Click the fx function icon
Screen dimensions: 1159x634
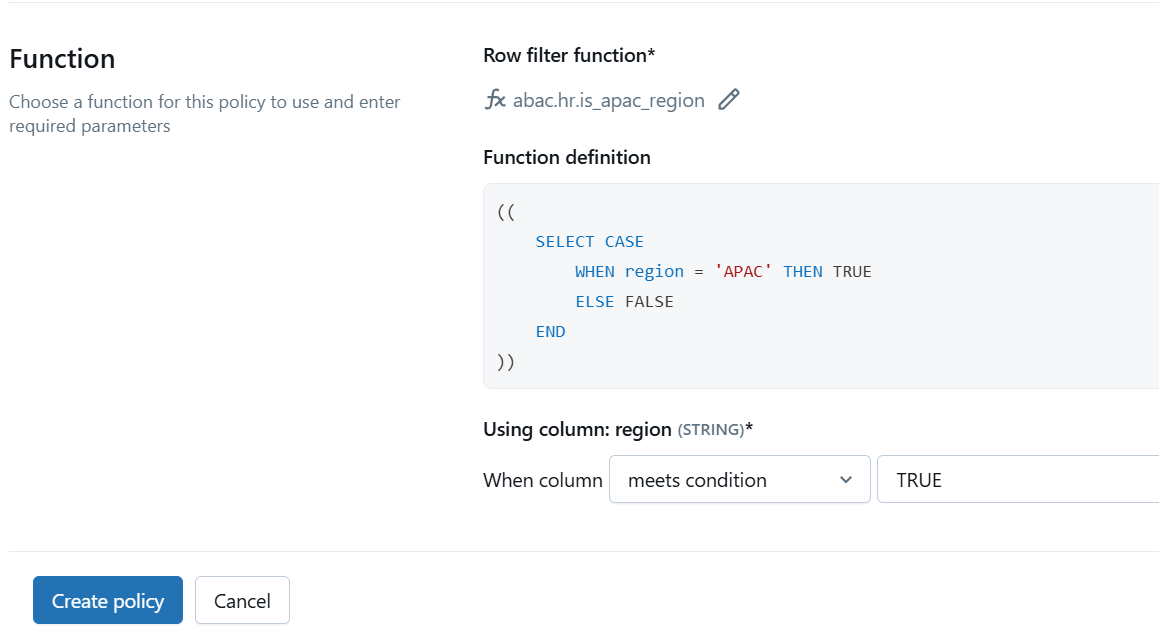click(x=495, y=100)
